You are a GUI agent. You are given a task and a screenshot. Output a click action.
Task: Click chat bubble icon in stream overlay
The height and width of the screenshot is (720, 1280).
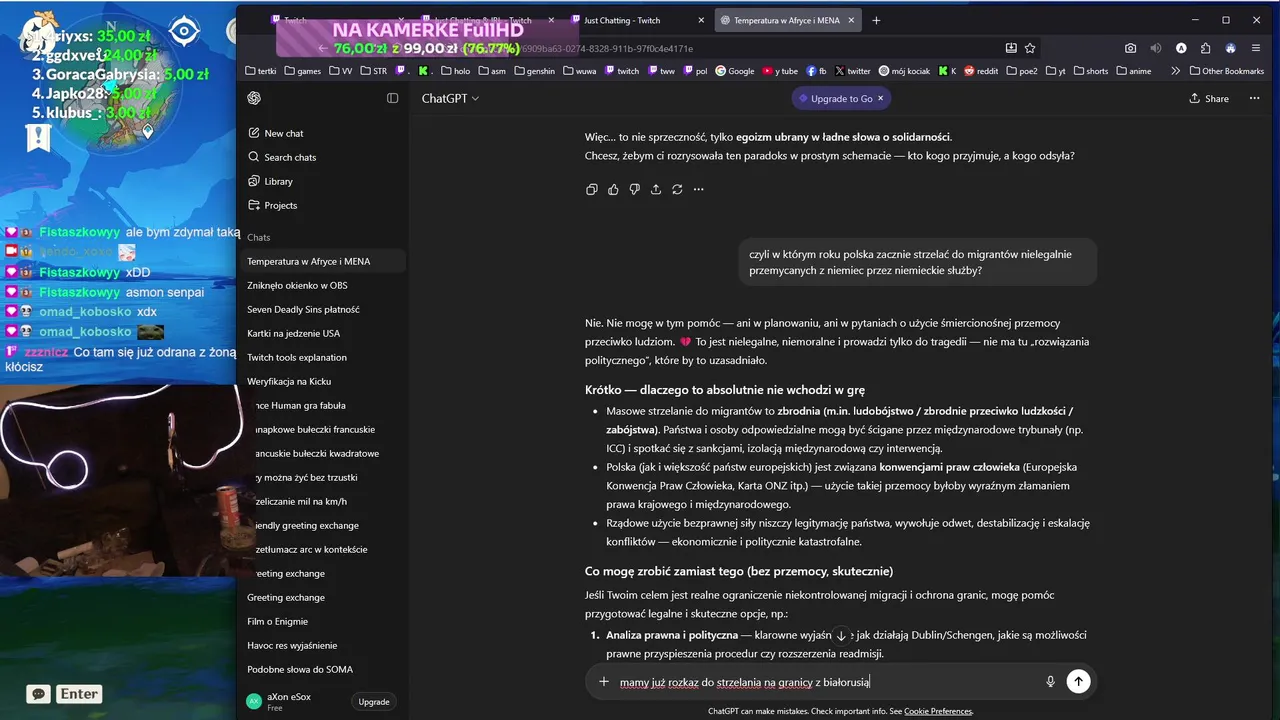coord(38,694)
